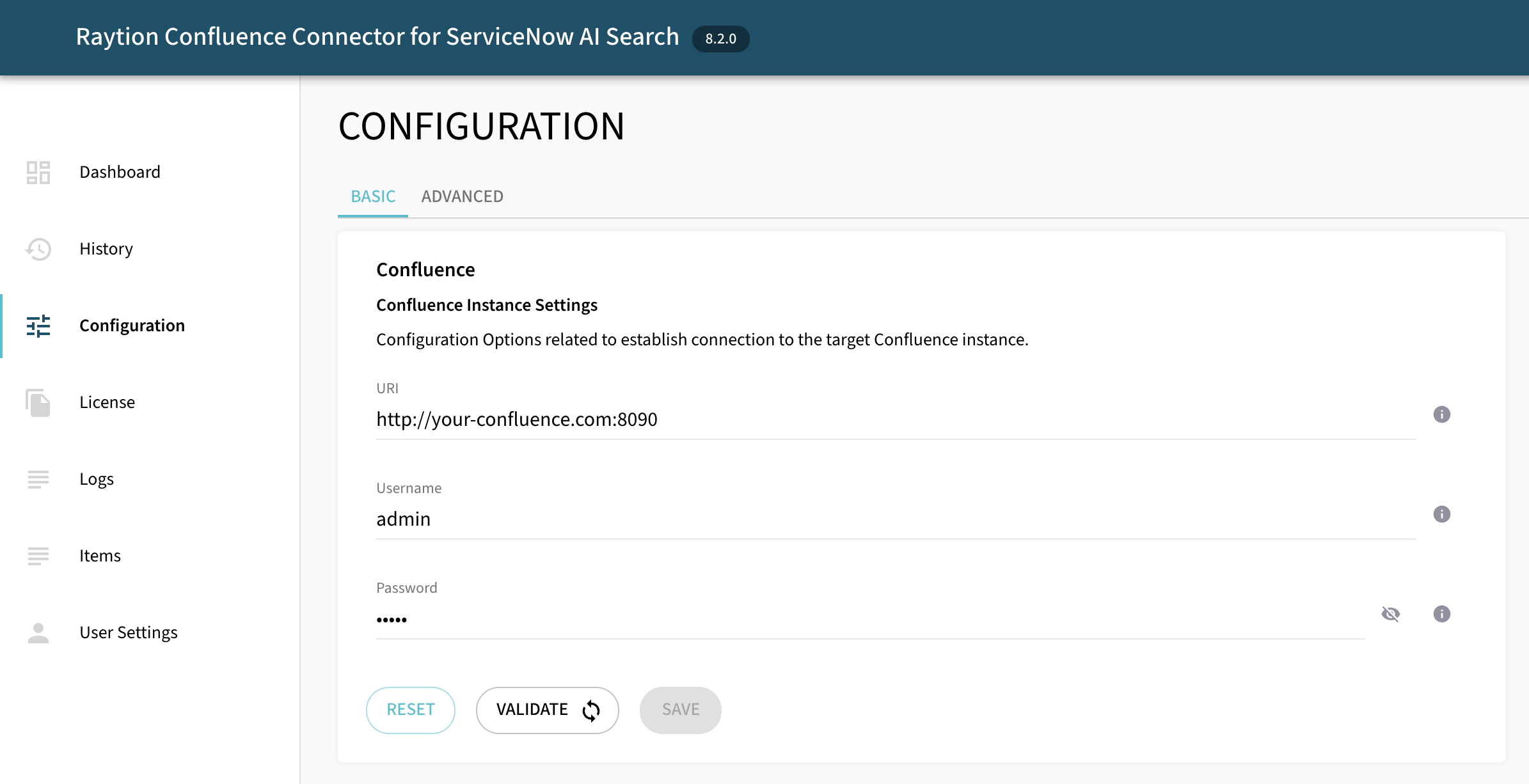
Task: Click the VALIDATE button
Action: click(548, 710)
